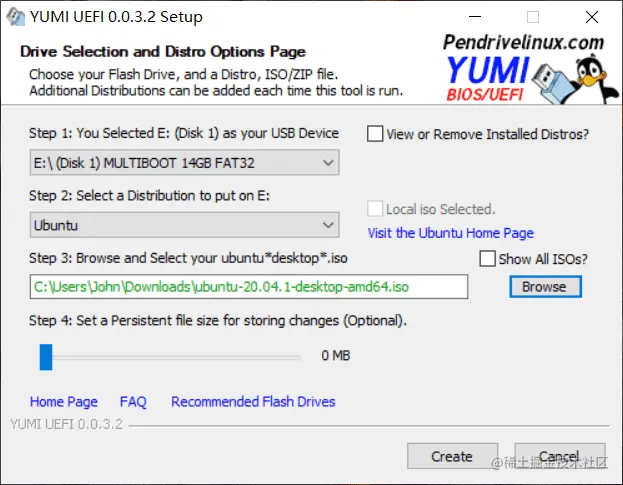623x485 pixels.
Task: Click the Cancel button
Action: (560, 456)
